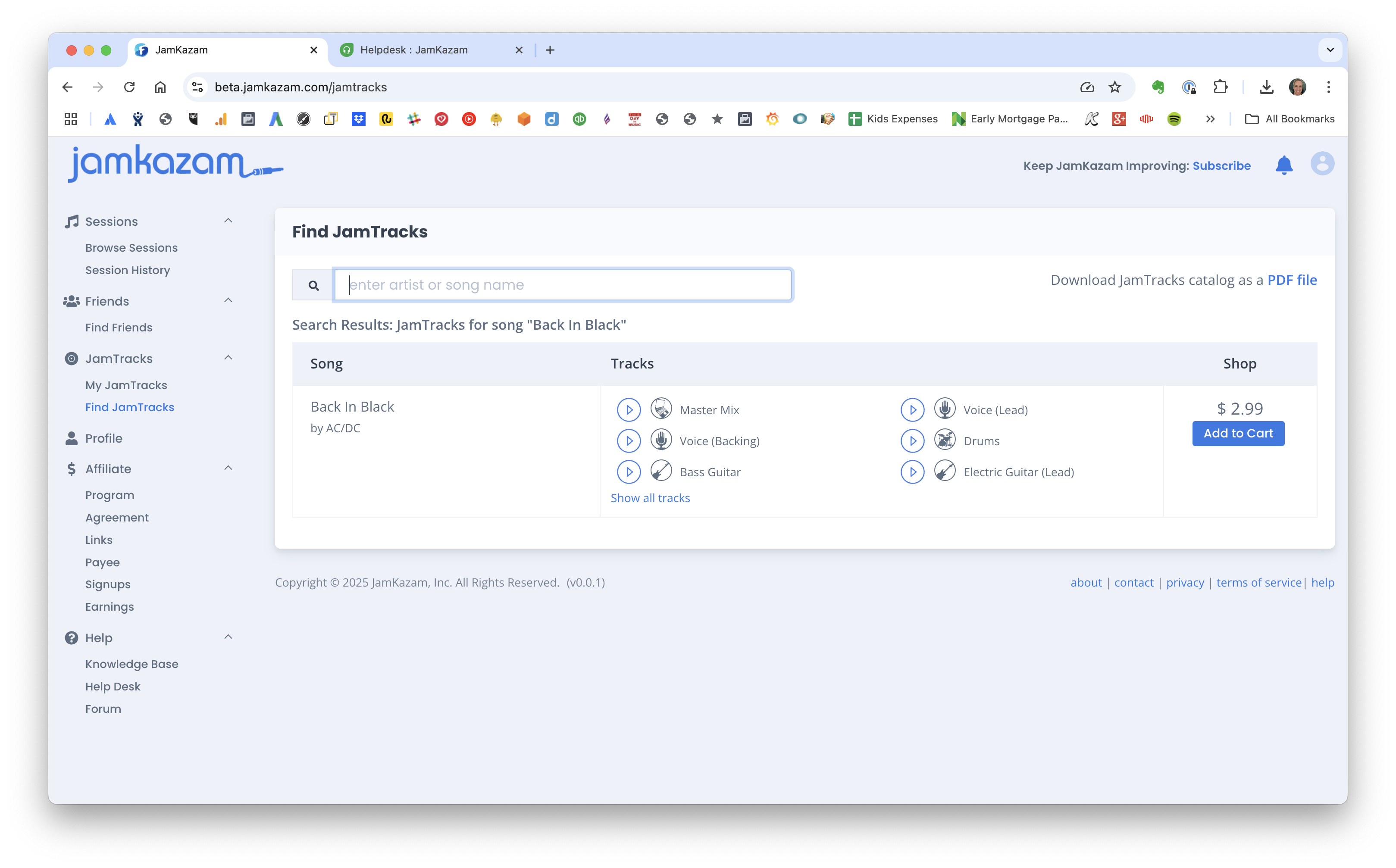Click the Bass Guitar instrument icon
Screen dimensions: 1396x868
661,471
